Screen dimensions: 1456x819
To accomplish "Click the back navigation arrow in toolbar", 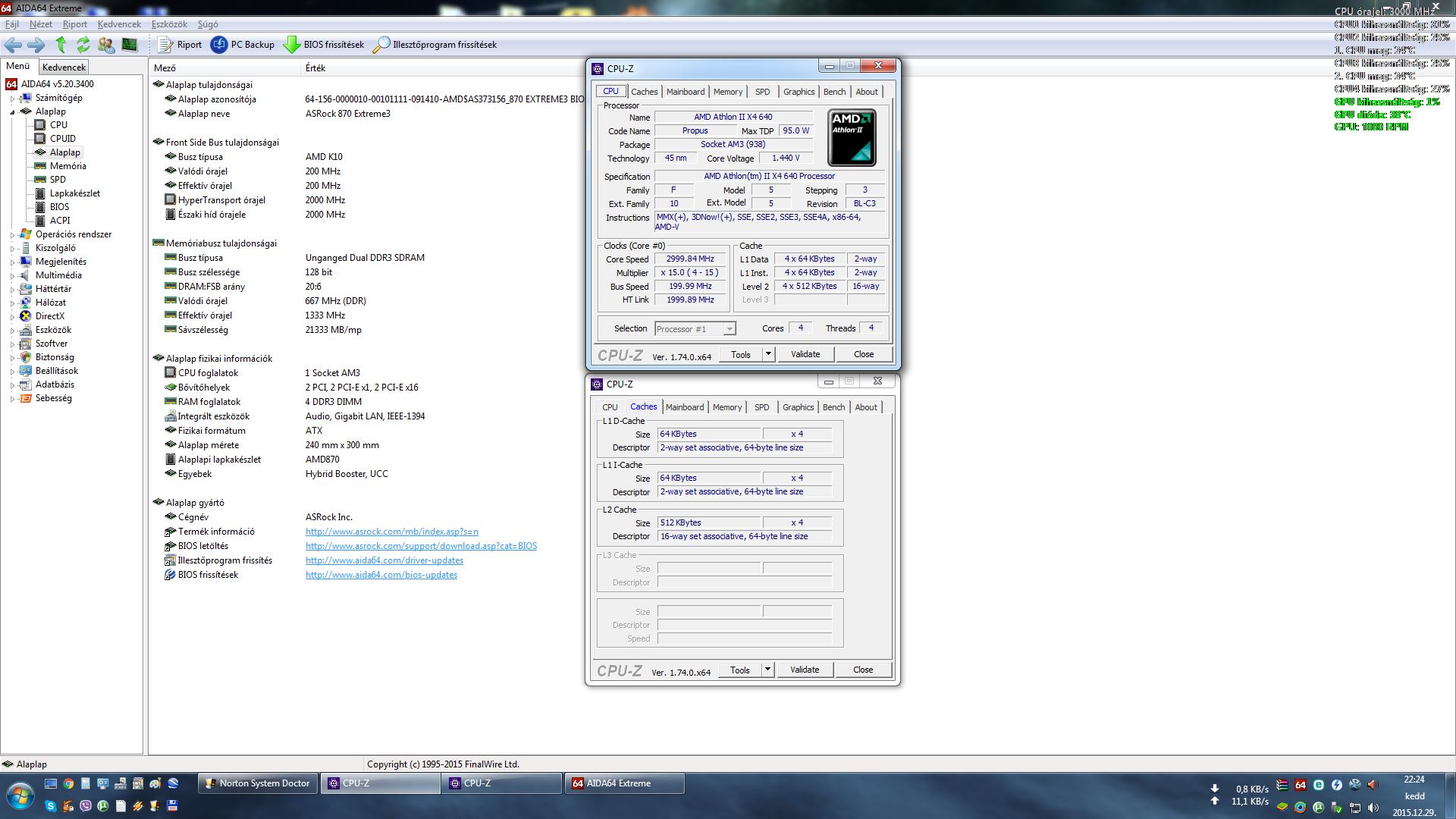I will 13,45.
